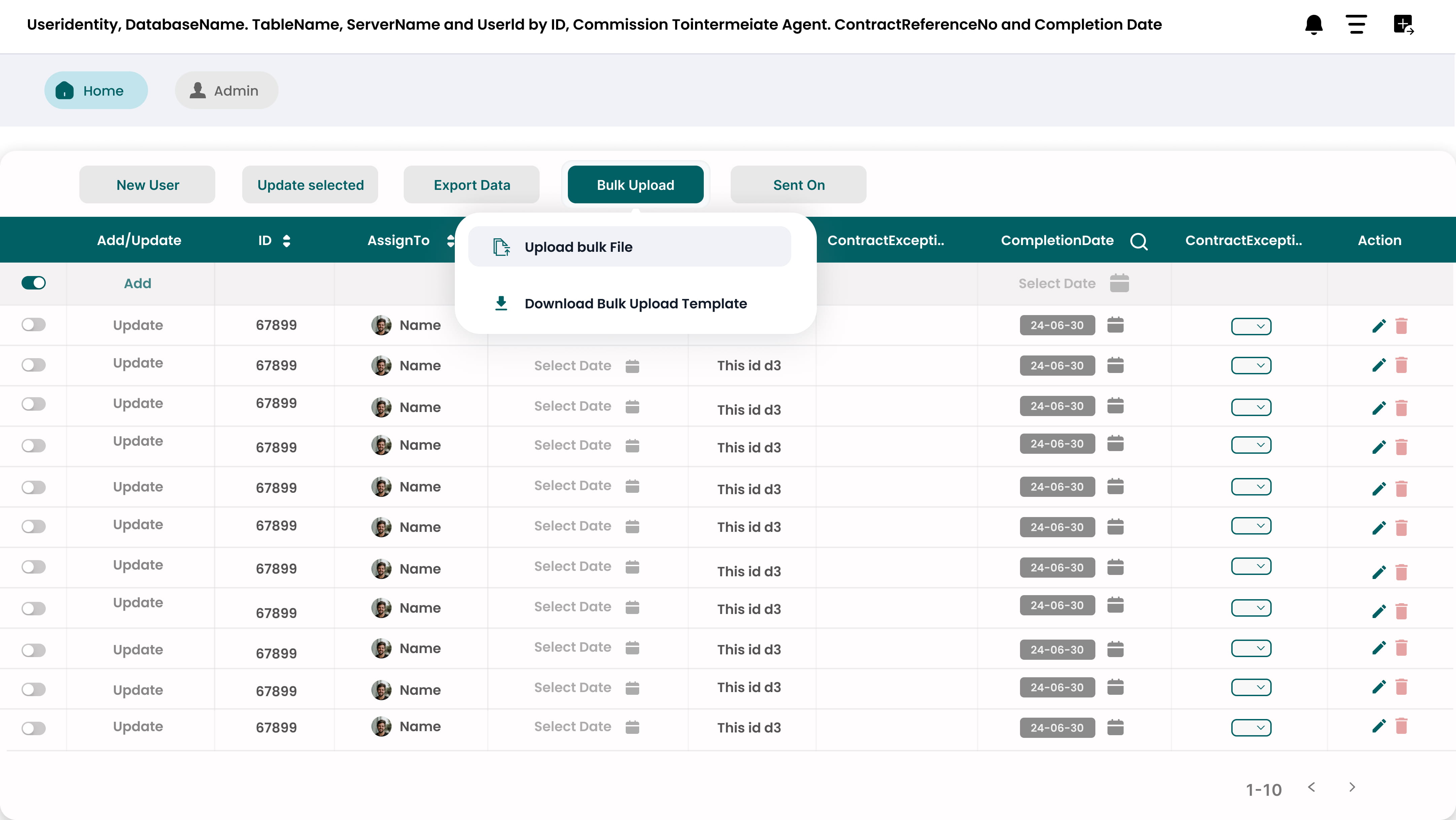Image resolution: width=1456 pixels, height=820 pixels.
Task: Click the add/export icon in top-right corner
Action: pyautogui.click(x=1404, y=24)
